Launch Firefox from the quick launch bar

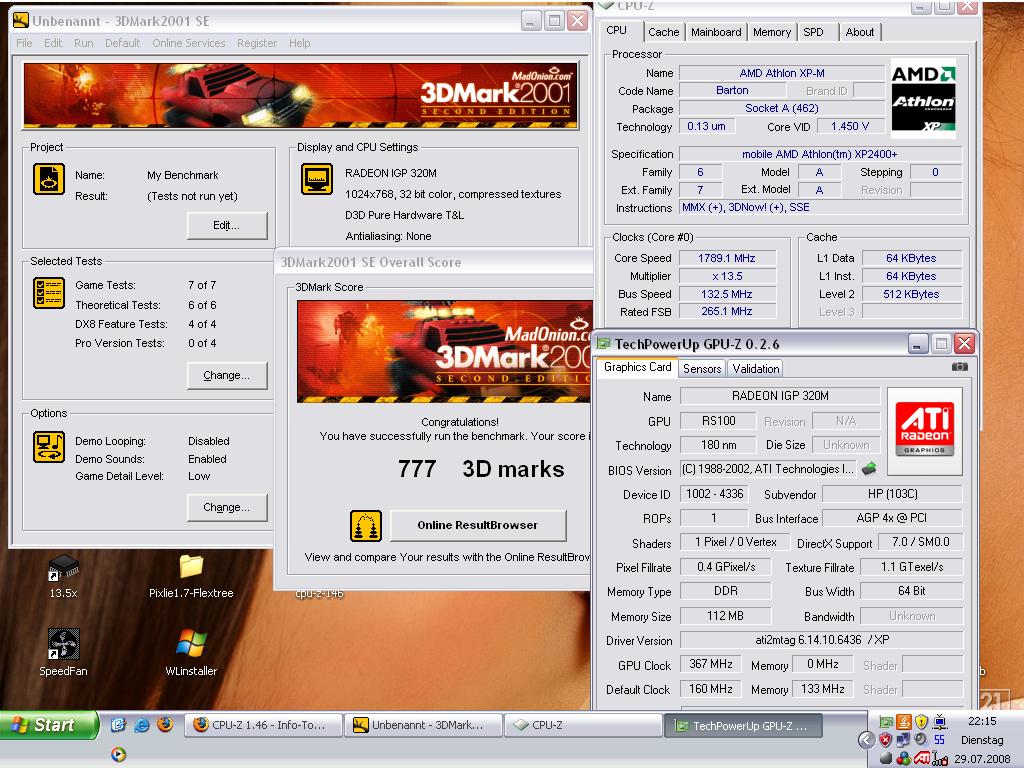[x=165, y=725]
